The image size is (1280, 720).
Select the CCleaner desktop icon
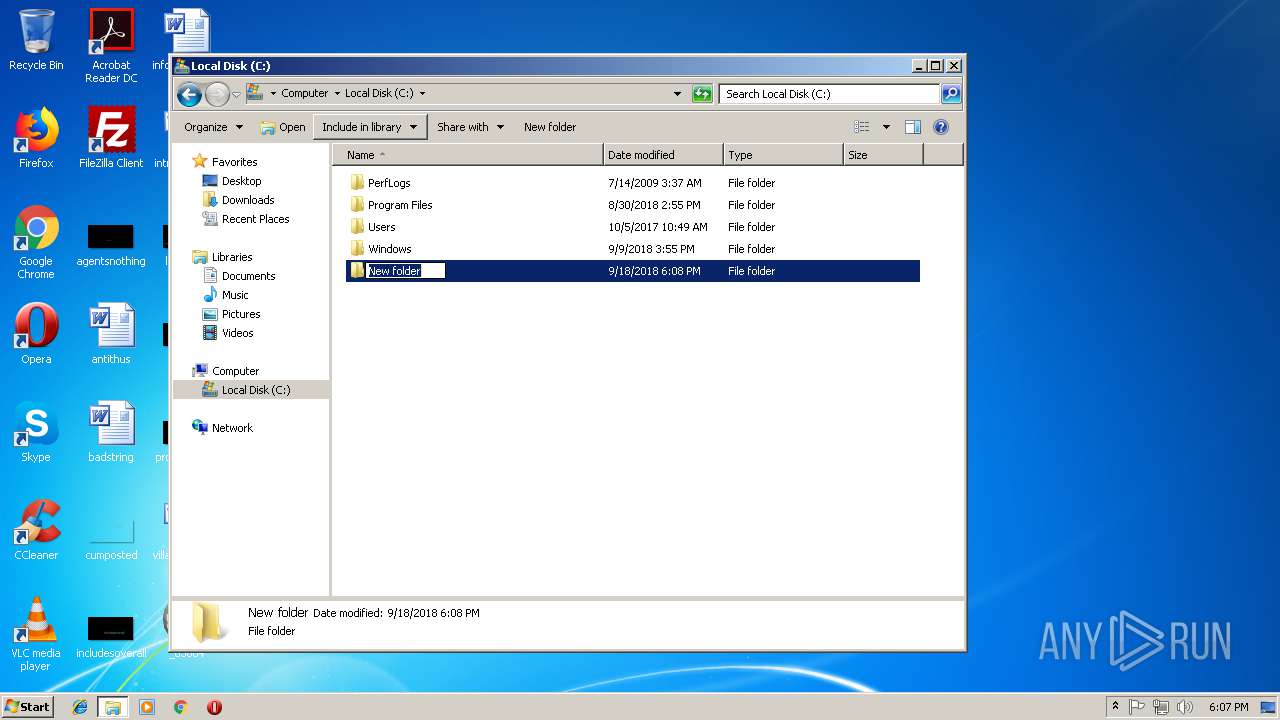pos(36,530)
